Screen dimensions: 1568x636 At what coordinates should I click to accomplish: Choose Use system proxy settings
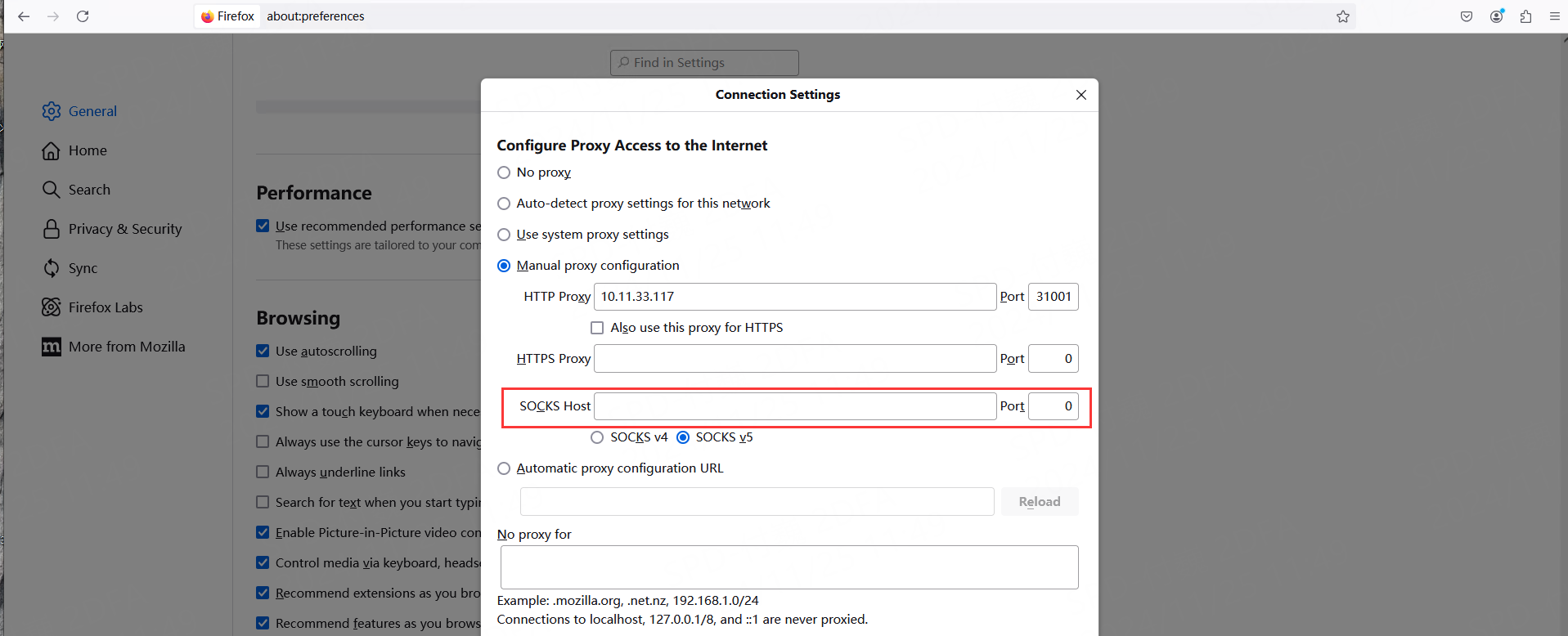tap(504, 235)
